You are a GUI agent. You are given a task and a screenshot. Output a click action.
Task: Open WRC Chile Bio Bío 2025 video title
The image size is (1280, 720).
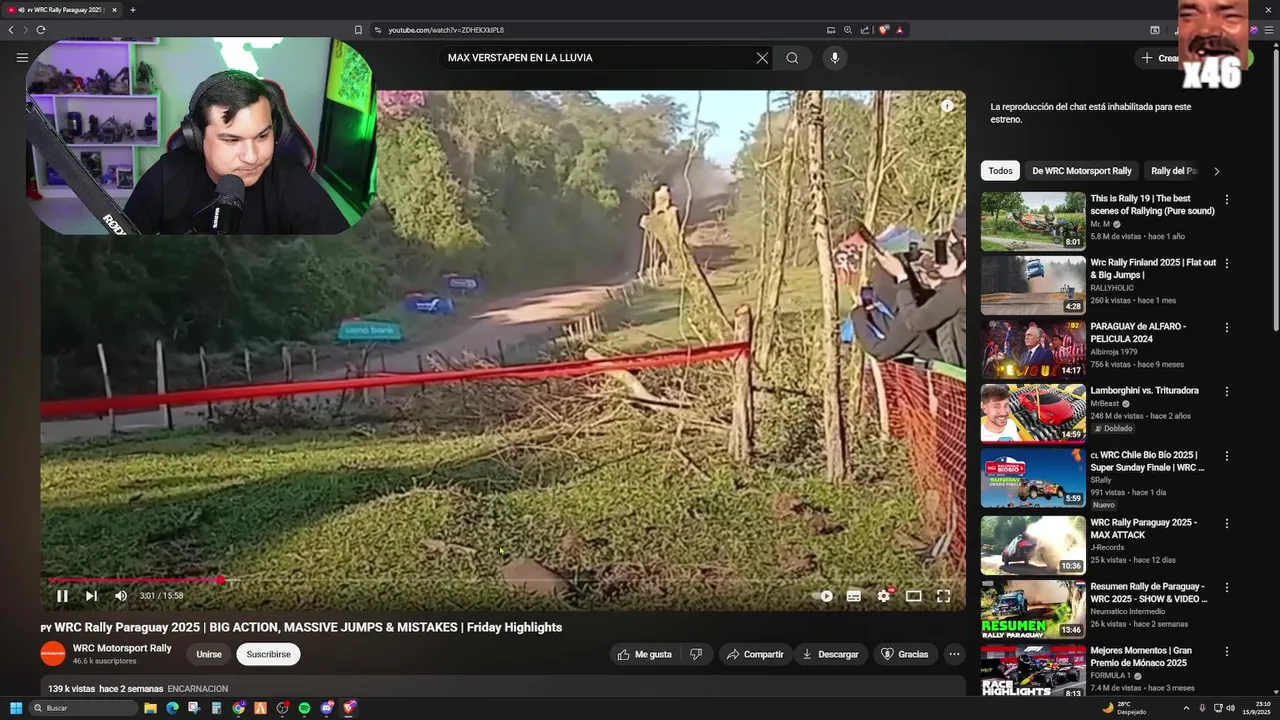point(1148,461)
